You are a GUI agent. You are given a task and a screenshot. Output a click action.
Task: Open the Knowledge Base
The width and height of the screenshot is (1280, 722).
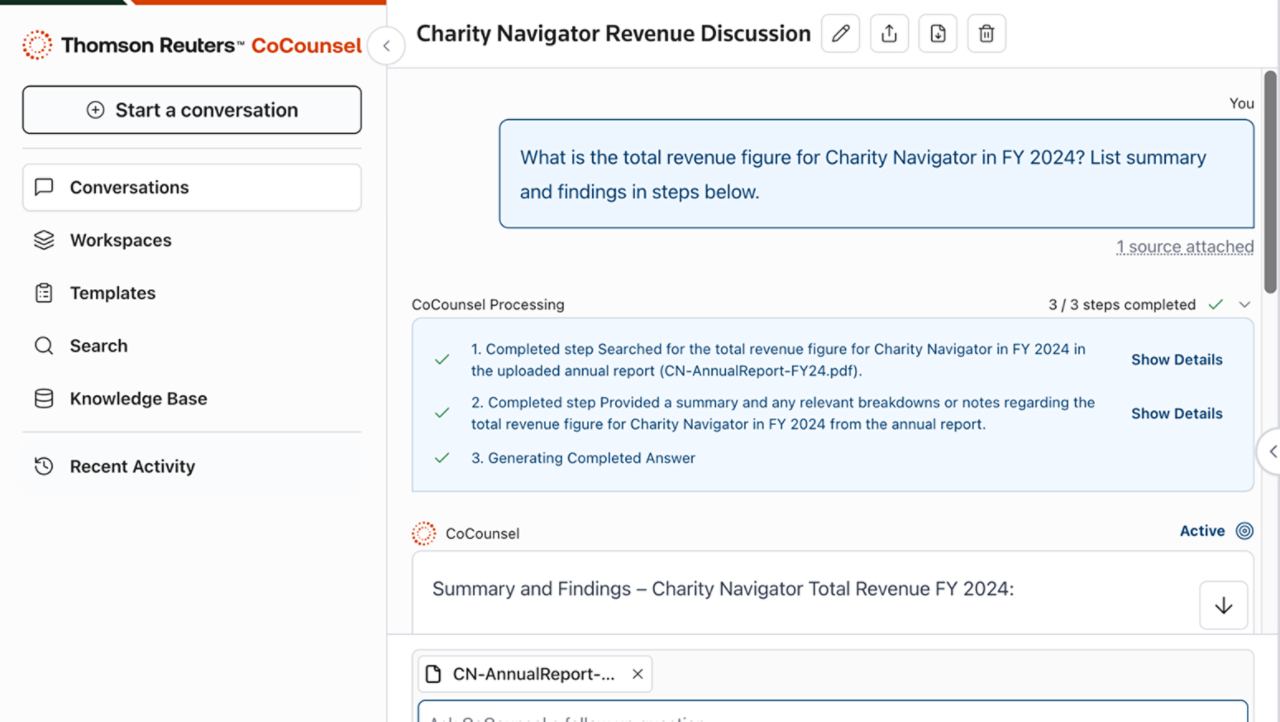[x=138, y=399]
